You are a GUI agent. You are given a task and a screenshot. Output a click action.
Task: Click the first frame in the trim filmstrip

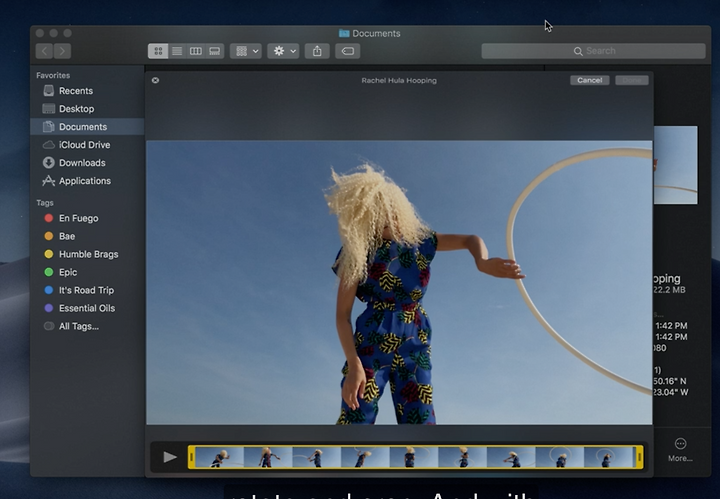(x=219, y=457)
